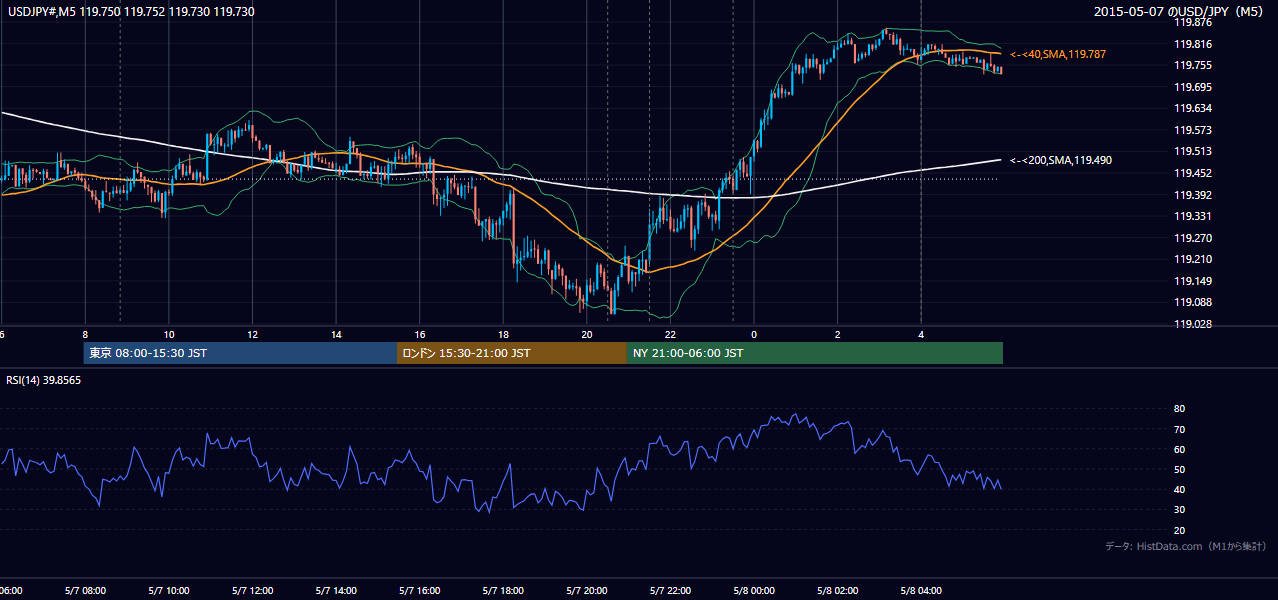Click the 5/7 14:00 time axis label
This screenshot has height=600, width=1278.
point(336,591)
